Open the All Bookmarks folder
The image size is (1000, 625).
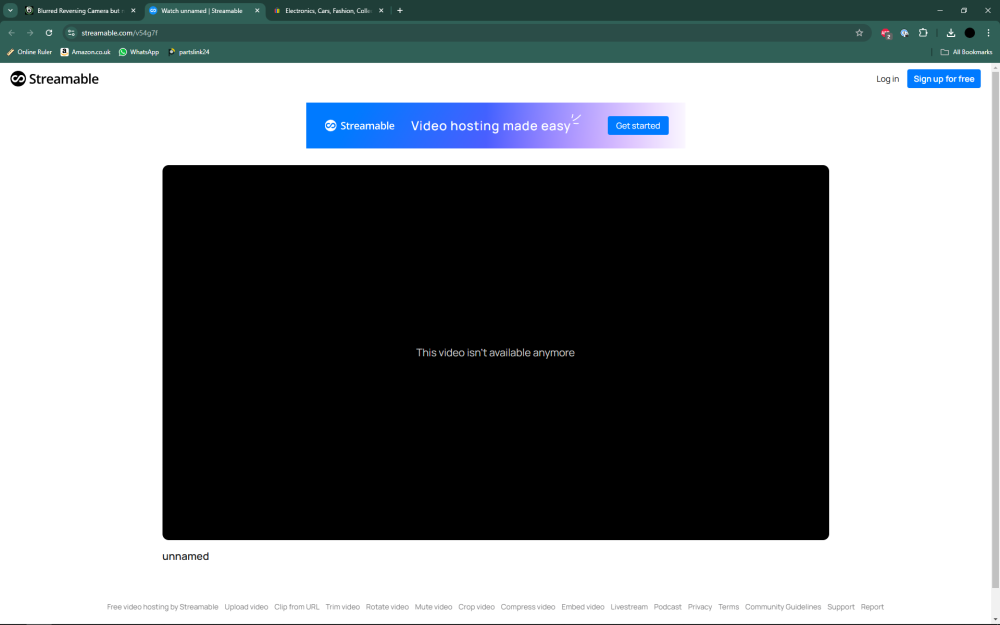coord(966,52)
